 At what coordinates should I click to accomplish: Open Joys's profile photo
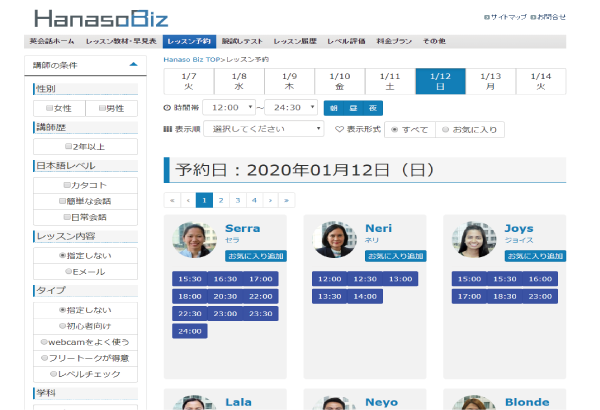[474, 240]
